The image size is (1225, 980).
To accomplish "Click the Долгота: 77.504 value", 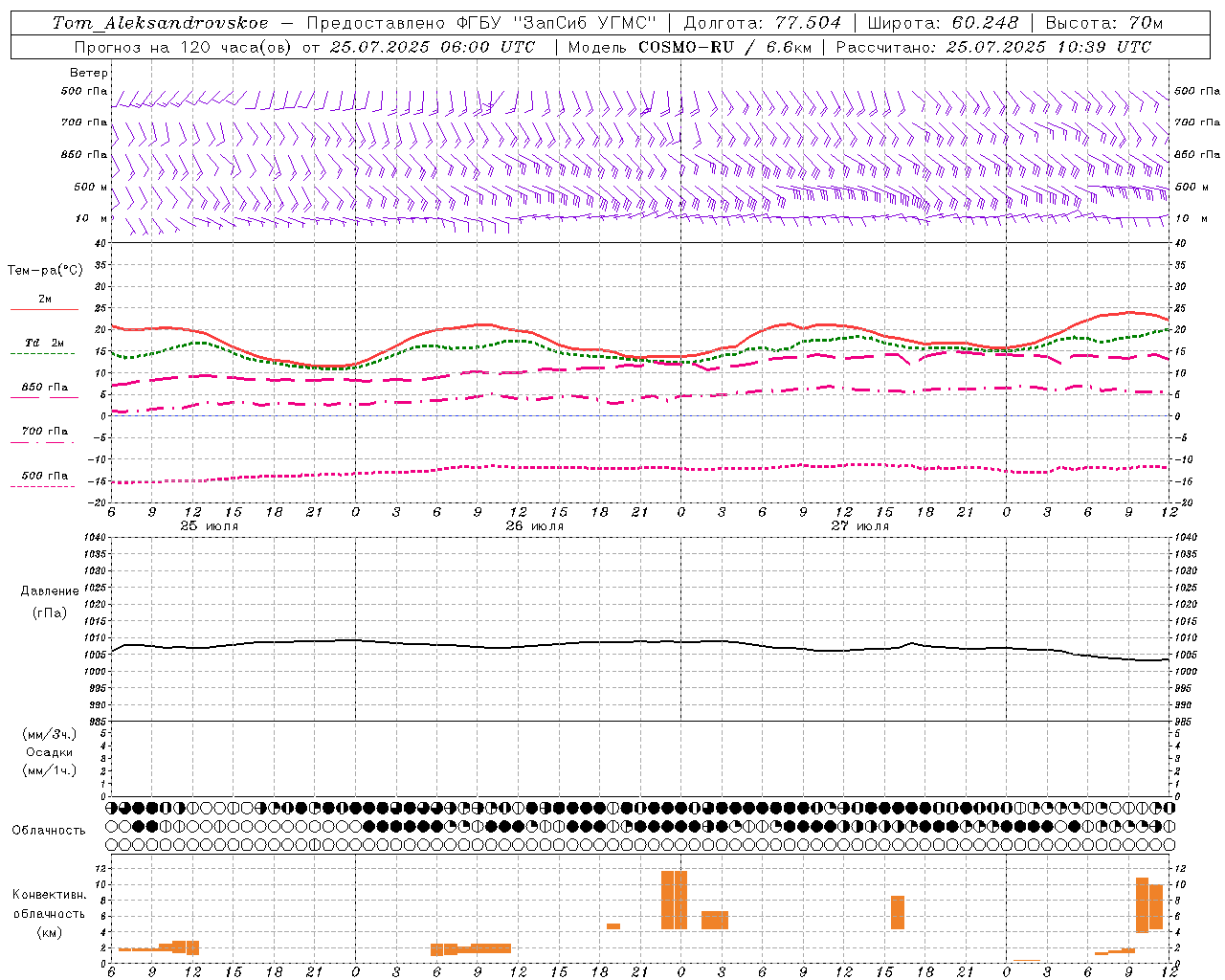I will [x=763, y=23].
